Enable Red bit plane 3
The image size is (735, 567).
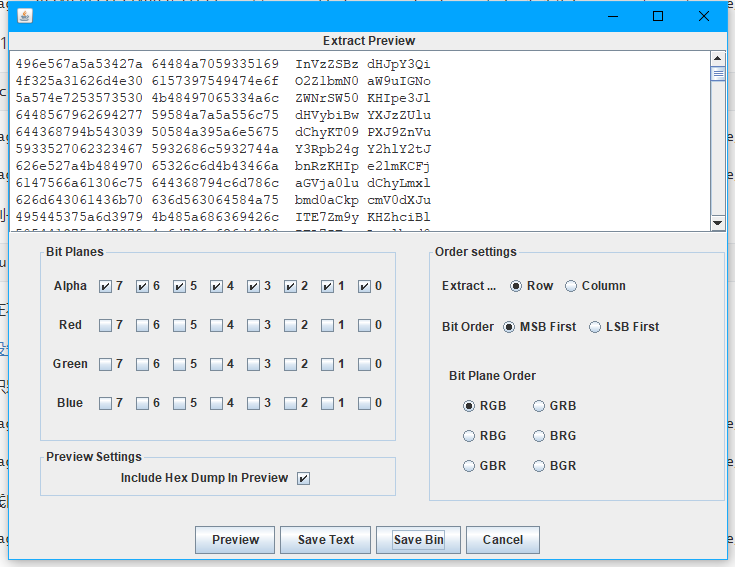pyautogui.click(x=254, y=325)
